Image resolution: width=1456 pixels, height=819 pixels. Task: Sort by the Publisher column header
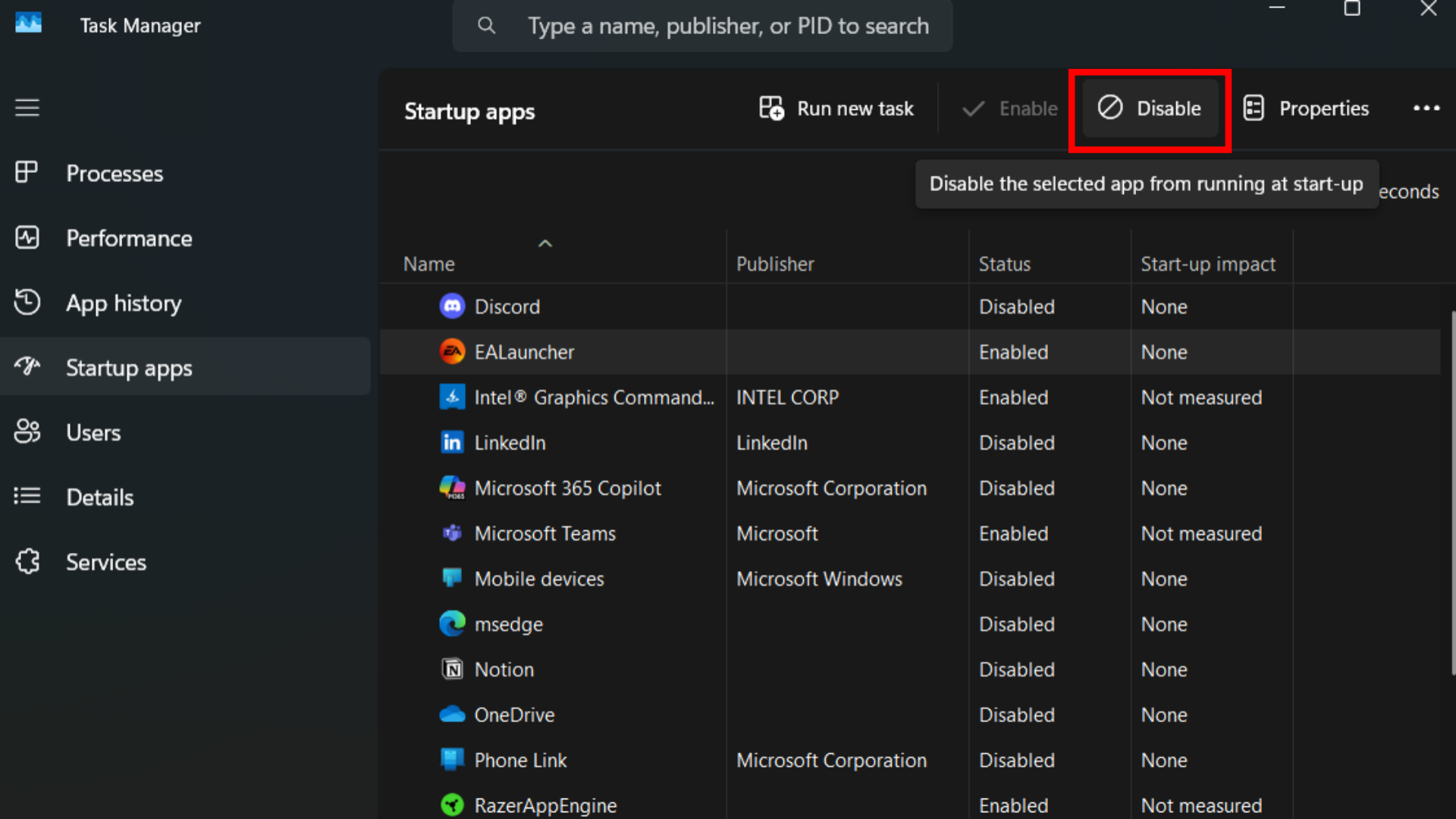(x=775, y=264)
